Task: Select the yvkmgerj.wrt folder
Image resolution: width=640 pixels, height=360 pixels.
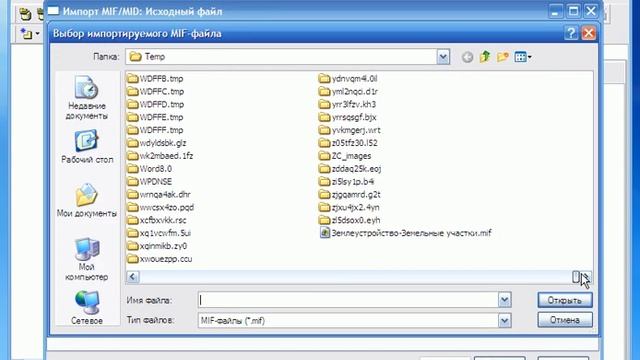Action: [x=350, y=130]
